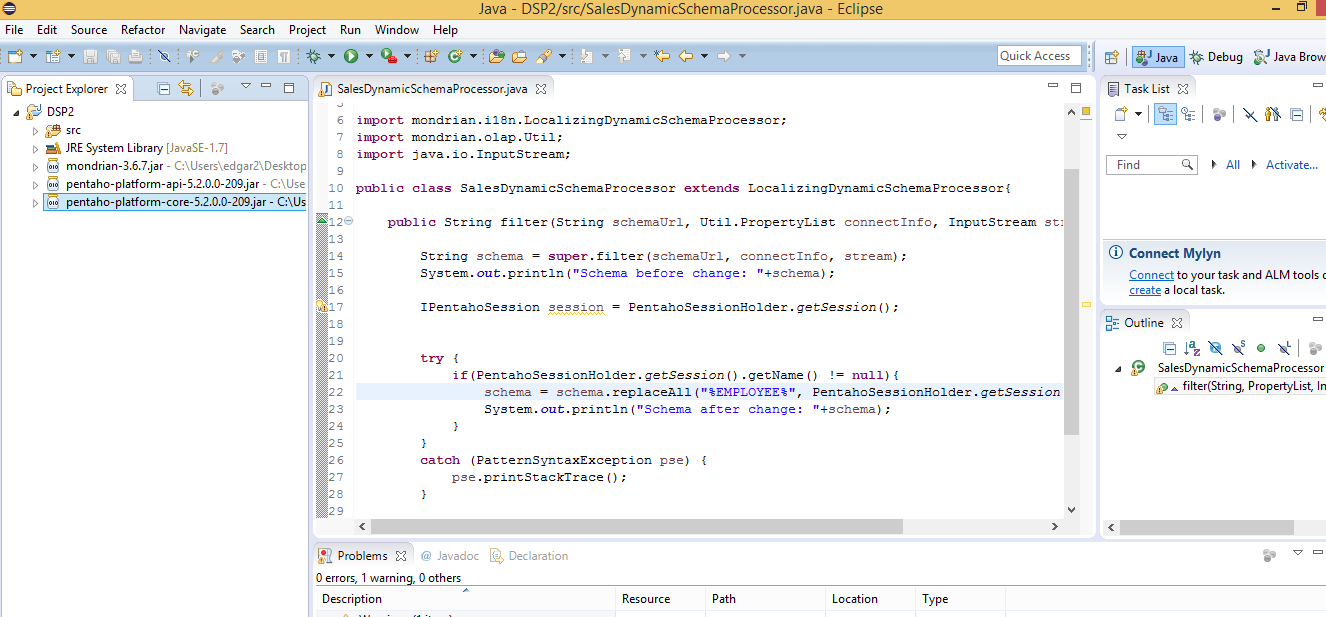The height and width of the screenshot is (617, 1326).
Task: Click Collapse All icon in Task List
Action: pos(1297,114)
